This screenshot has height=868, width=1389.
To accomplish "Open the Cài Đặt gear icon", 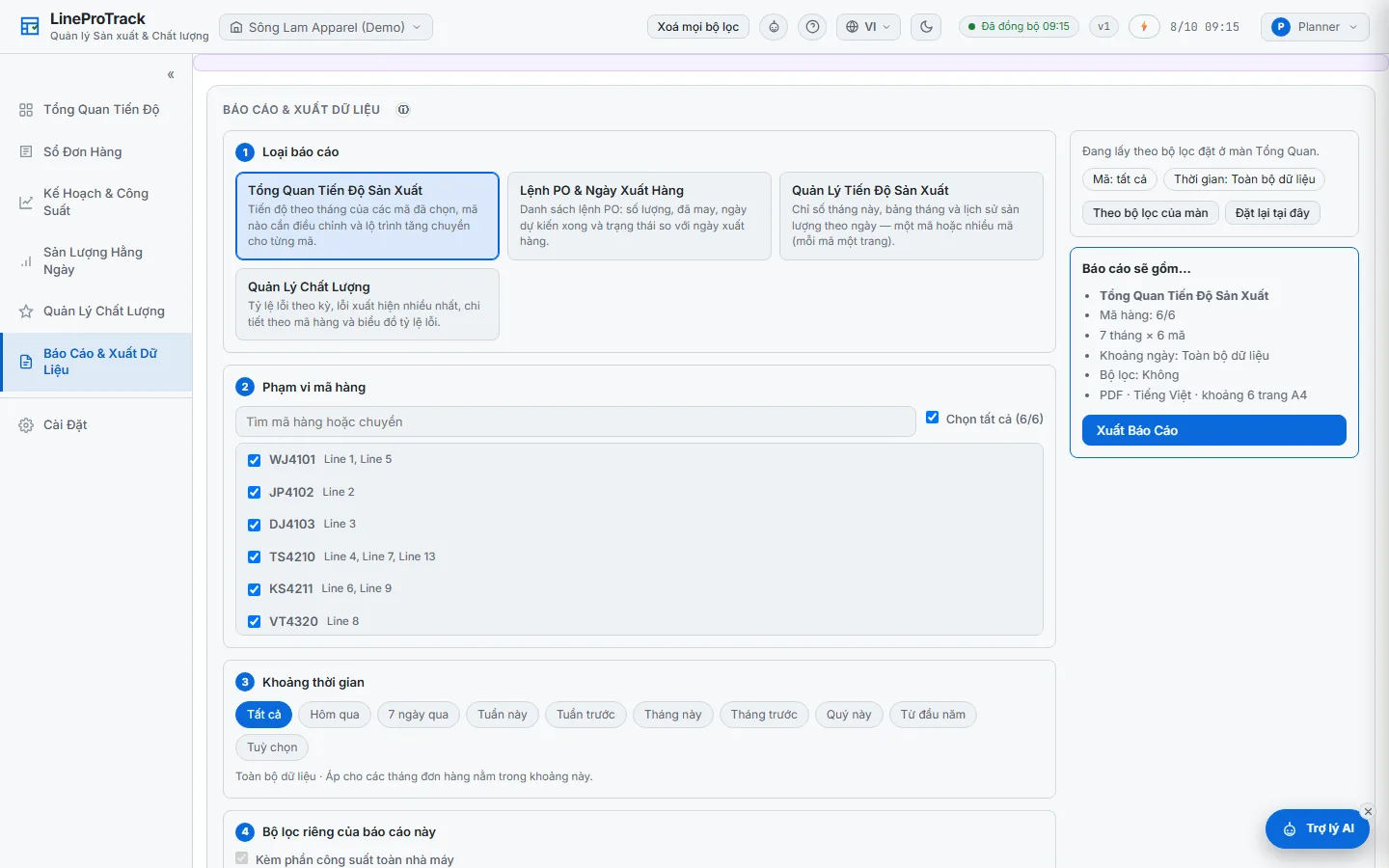I will click(26, 425).
